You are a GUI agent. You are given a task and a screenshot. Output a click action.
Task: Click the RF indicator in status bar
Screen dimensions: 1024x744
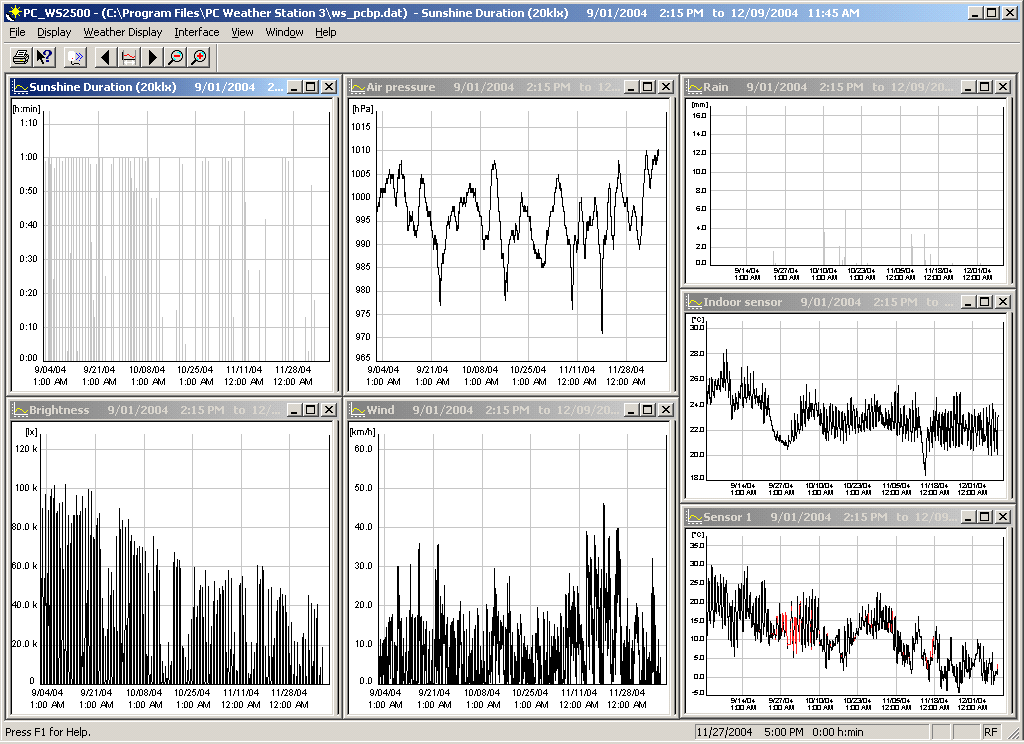[x=991, y=732]
